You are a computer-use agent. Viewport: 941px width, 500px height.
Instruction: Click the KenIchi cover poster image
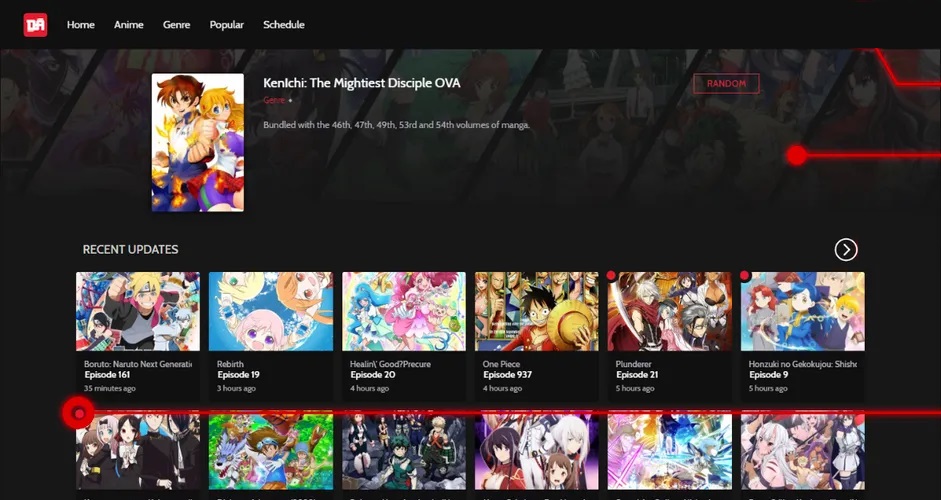(197, 142)
